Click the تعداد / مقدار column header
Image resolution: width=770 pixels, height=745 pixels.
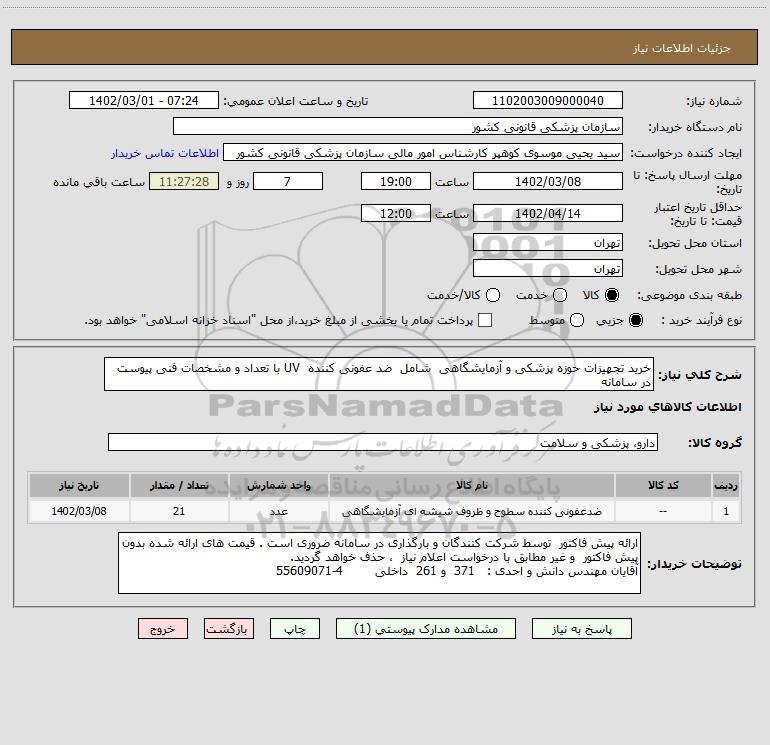179,485
